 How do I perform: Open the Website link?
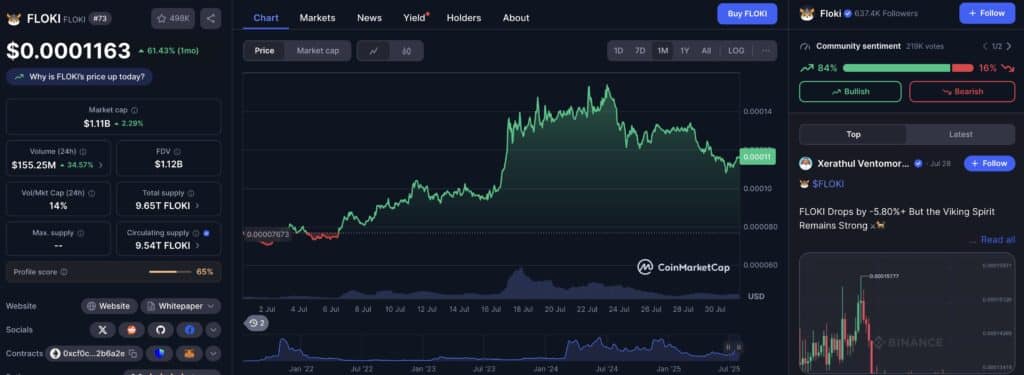pyautogui.click(x=109, y=306)
